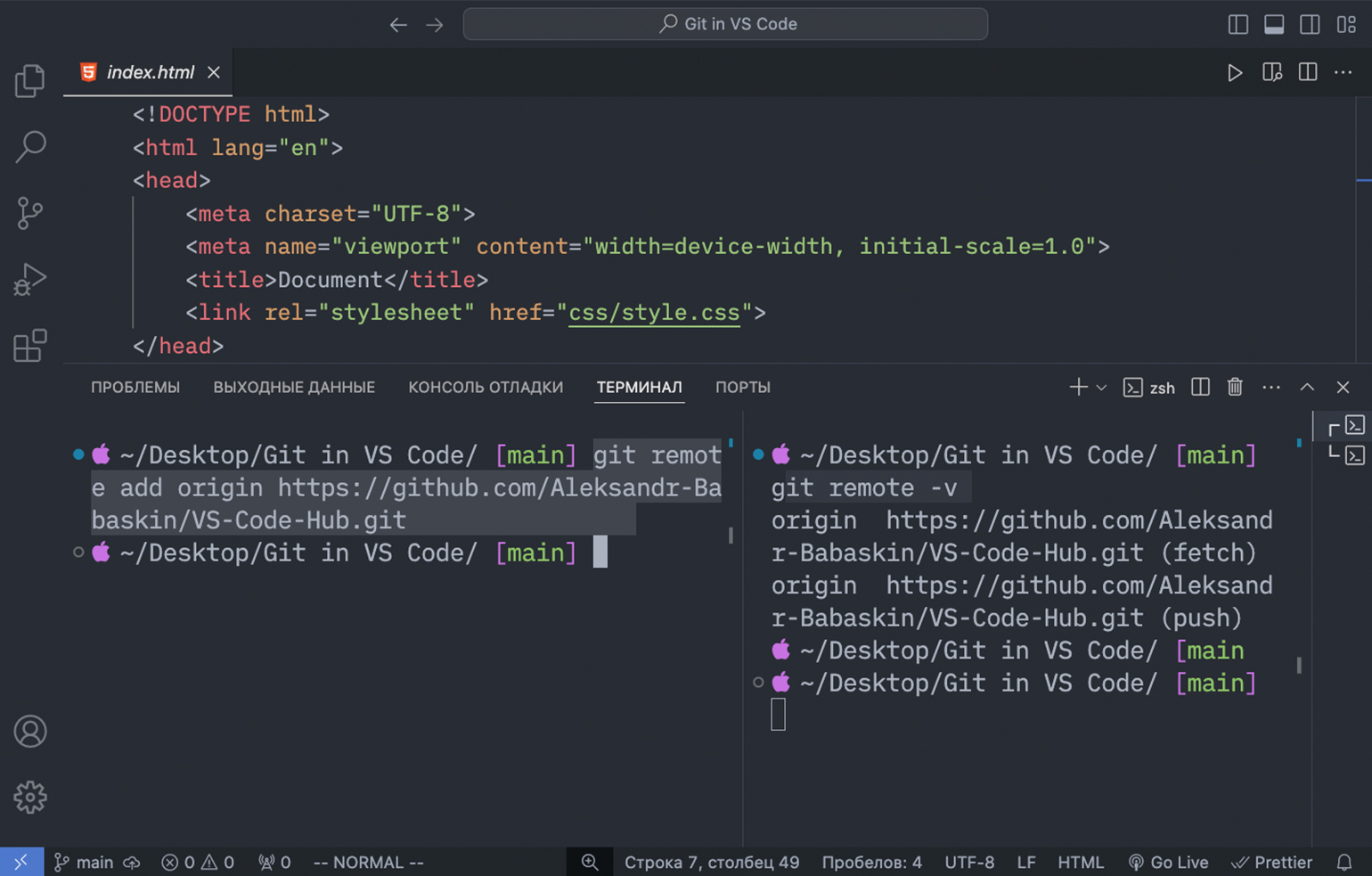The image size is (1372, 876).
Task: Go forward with the right arrow
Action: pyautogui.click(x=435, y=24)
